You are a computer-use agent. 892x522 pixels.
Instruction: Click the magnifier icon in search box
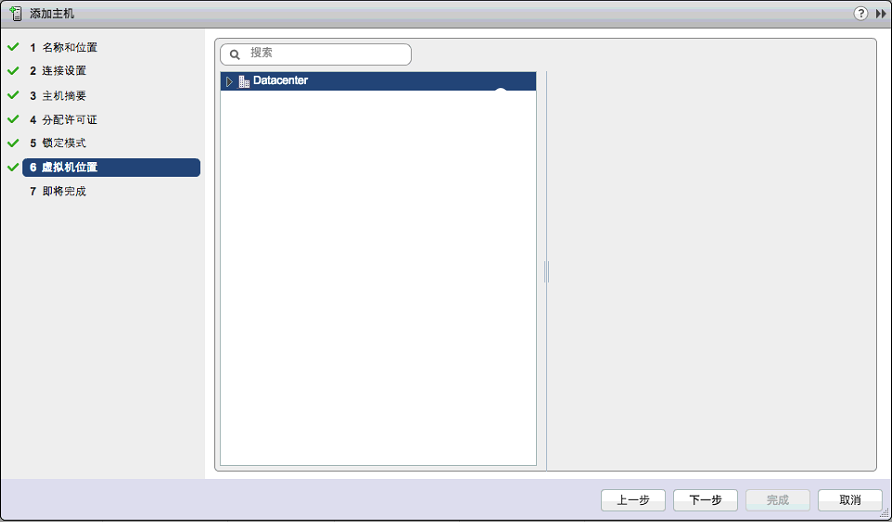coord(234,55)
